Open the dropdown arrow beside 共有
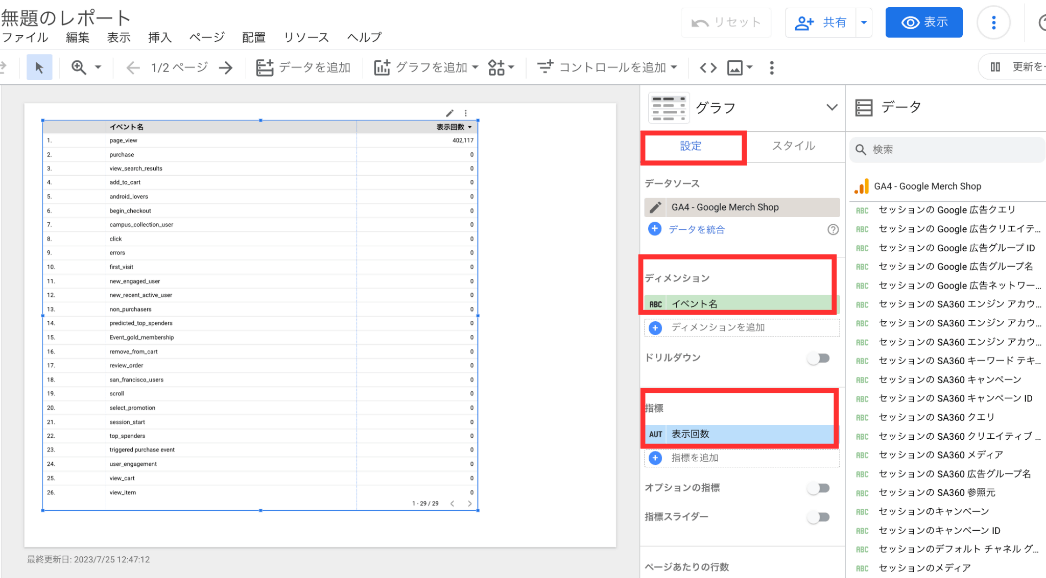The height and width of the screenshot is (578, 1046). [x=864, y=23]
